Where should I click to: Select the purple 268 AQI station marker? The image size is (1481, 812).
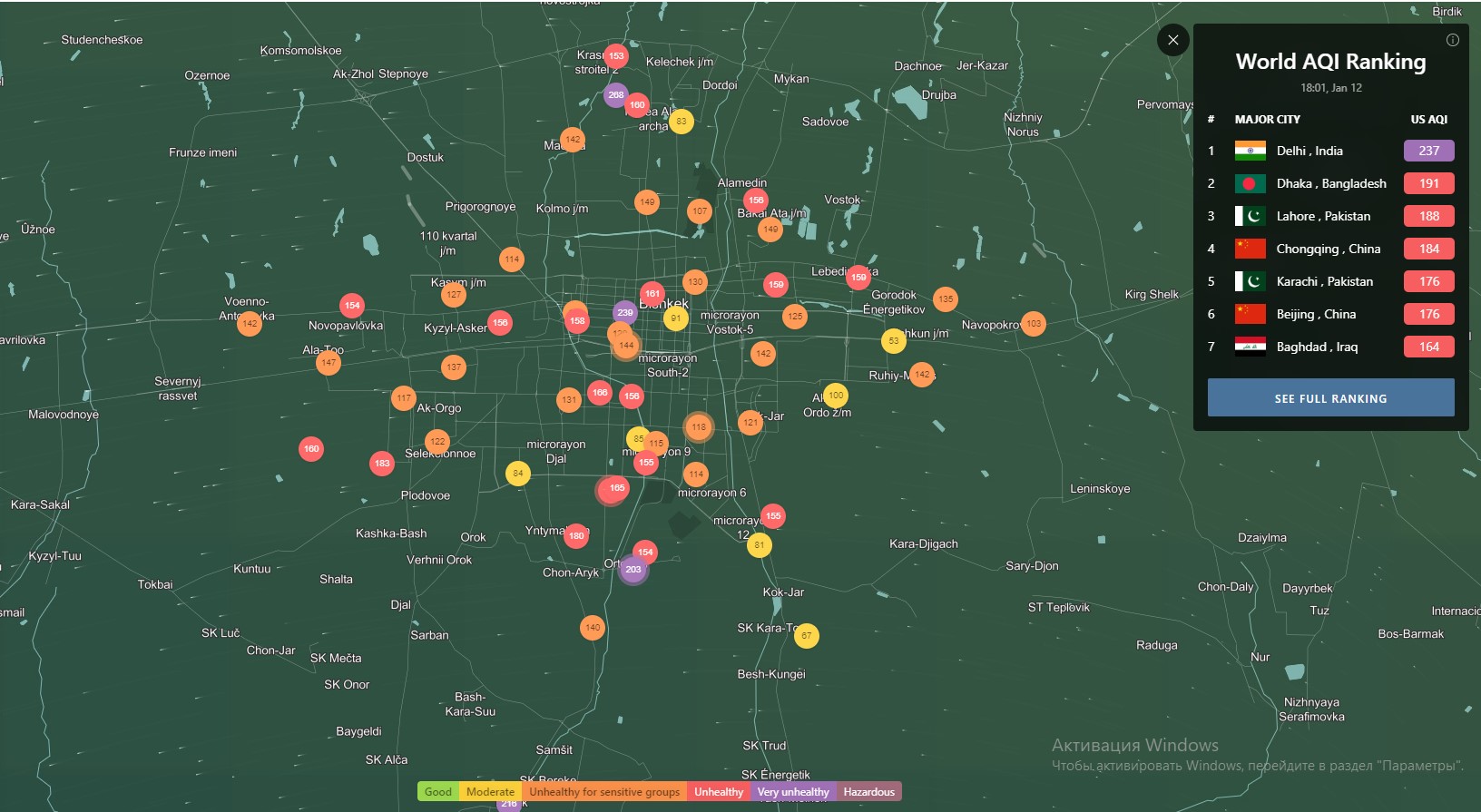616,94
